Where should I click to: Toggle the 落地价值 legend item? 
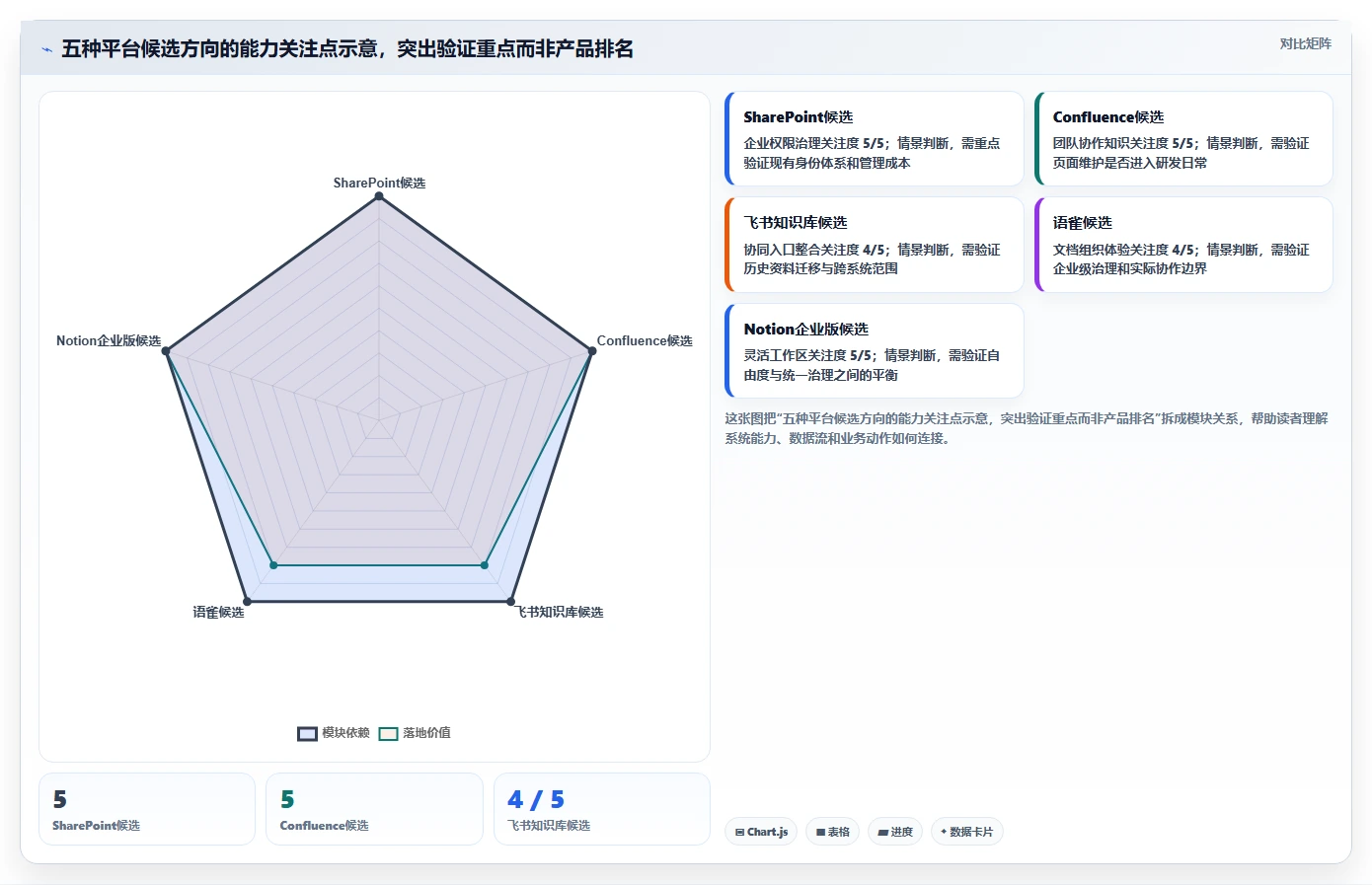coord(415,733)
